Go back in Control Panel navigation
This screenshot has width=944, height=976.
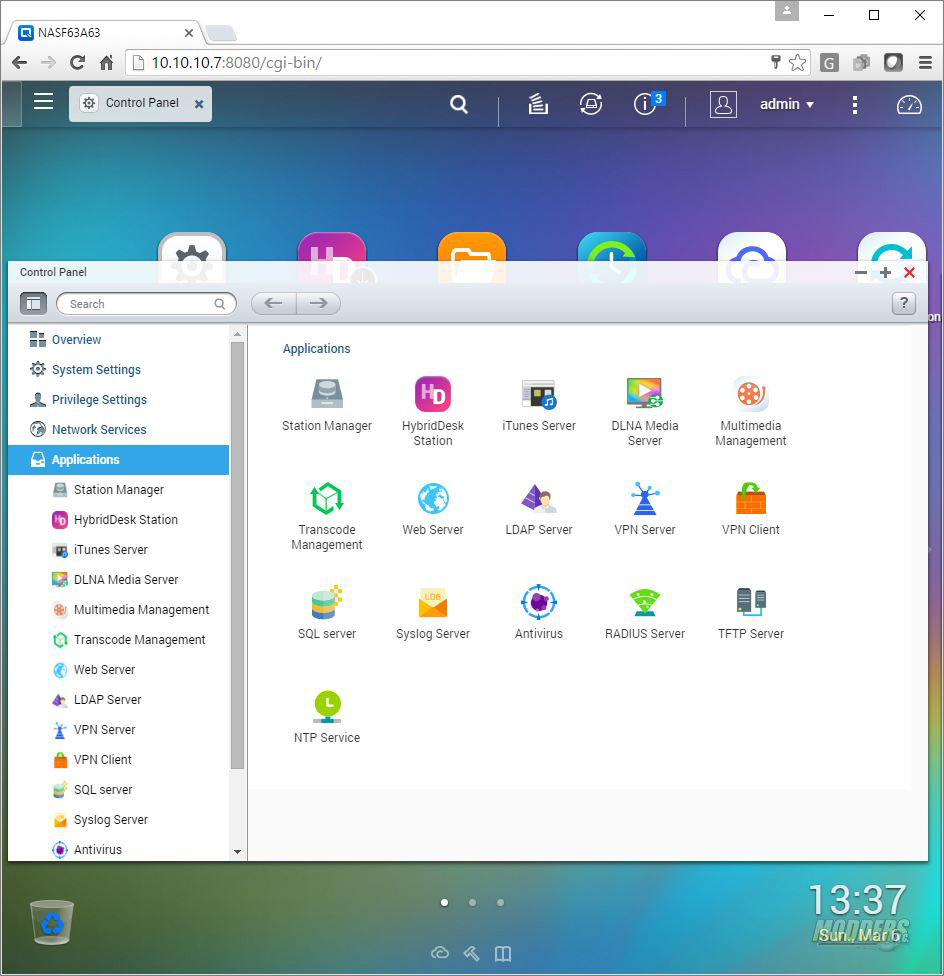pos(274,303)
